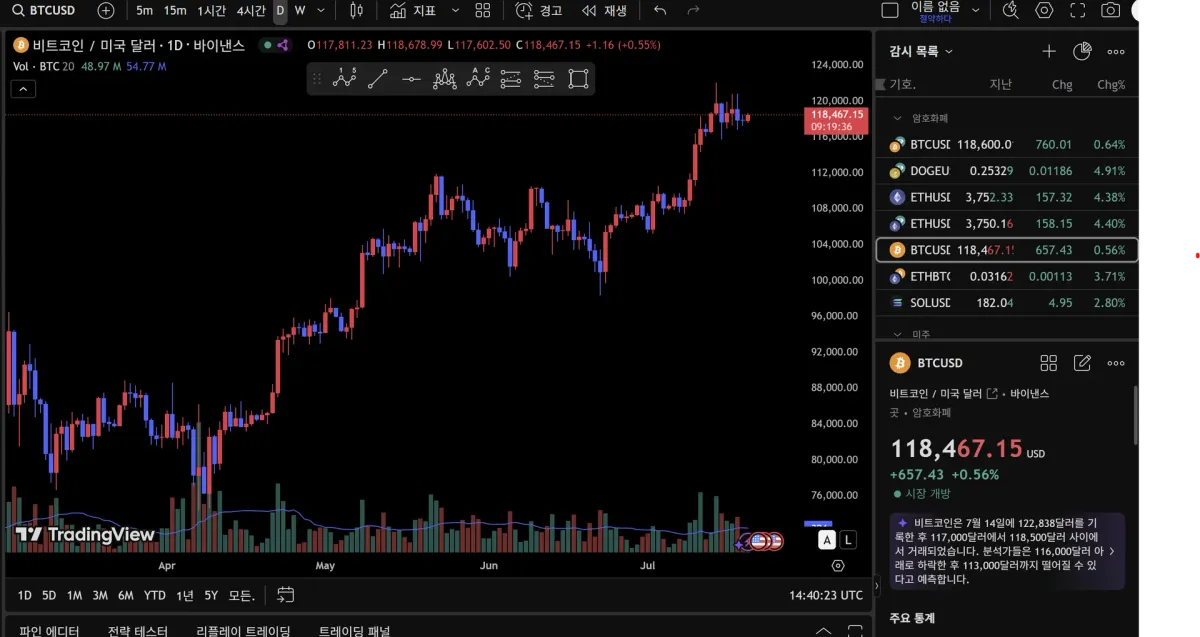Open chart settings hexagon icon
Viewport: 1200px width, 637px height.
(1044, 10)
